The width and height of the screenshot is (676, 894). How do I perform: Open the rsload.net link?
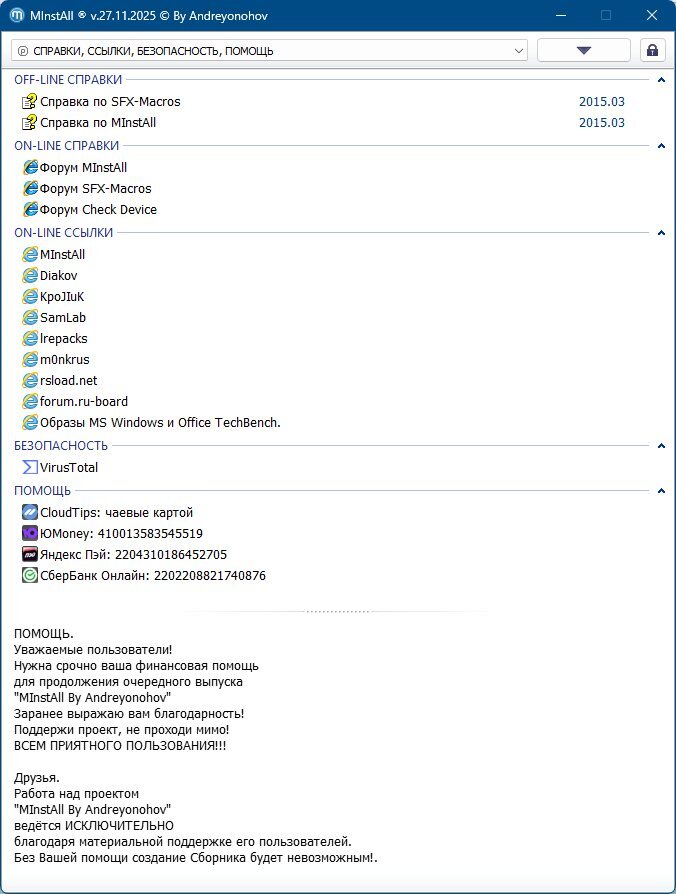click(69, 380)
